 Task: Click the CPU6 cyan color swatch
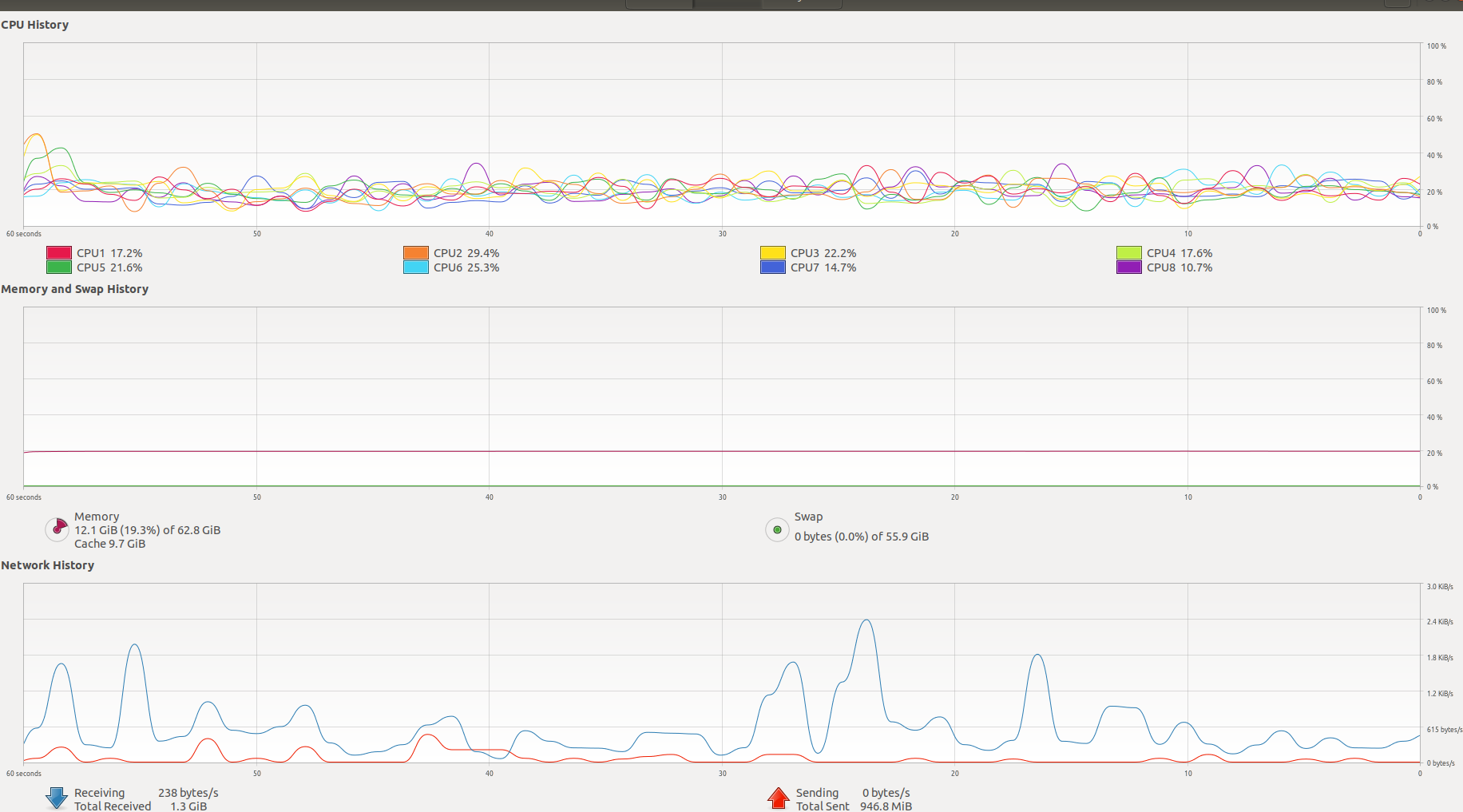(x=416, y=267)
